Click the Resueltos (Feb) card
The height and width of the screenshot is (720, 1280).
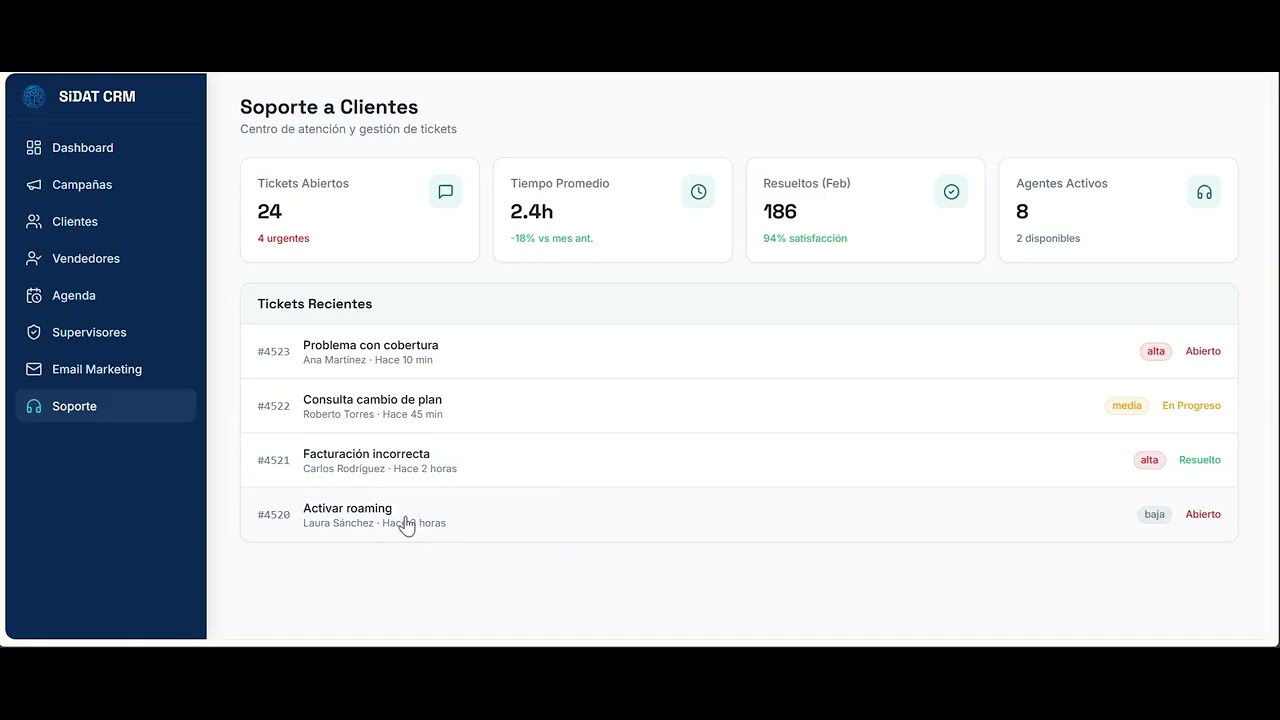pyautogui.click(x=866, y=210)
